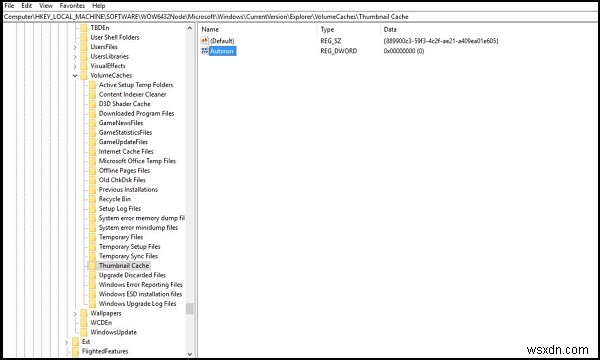Click the VolumeCaches folder icon
The image size is (600, 360).
84,76
